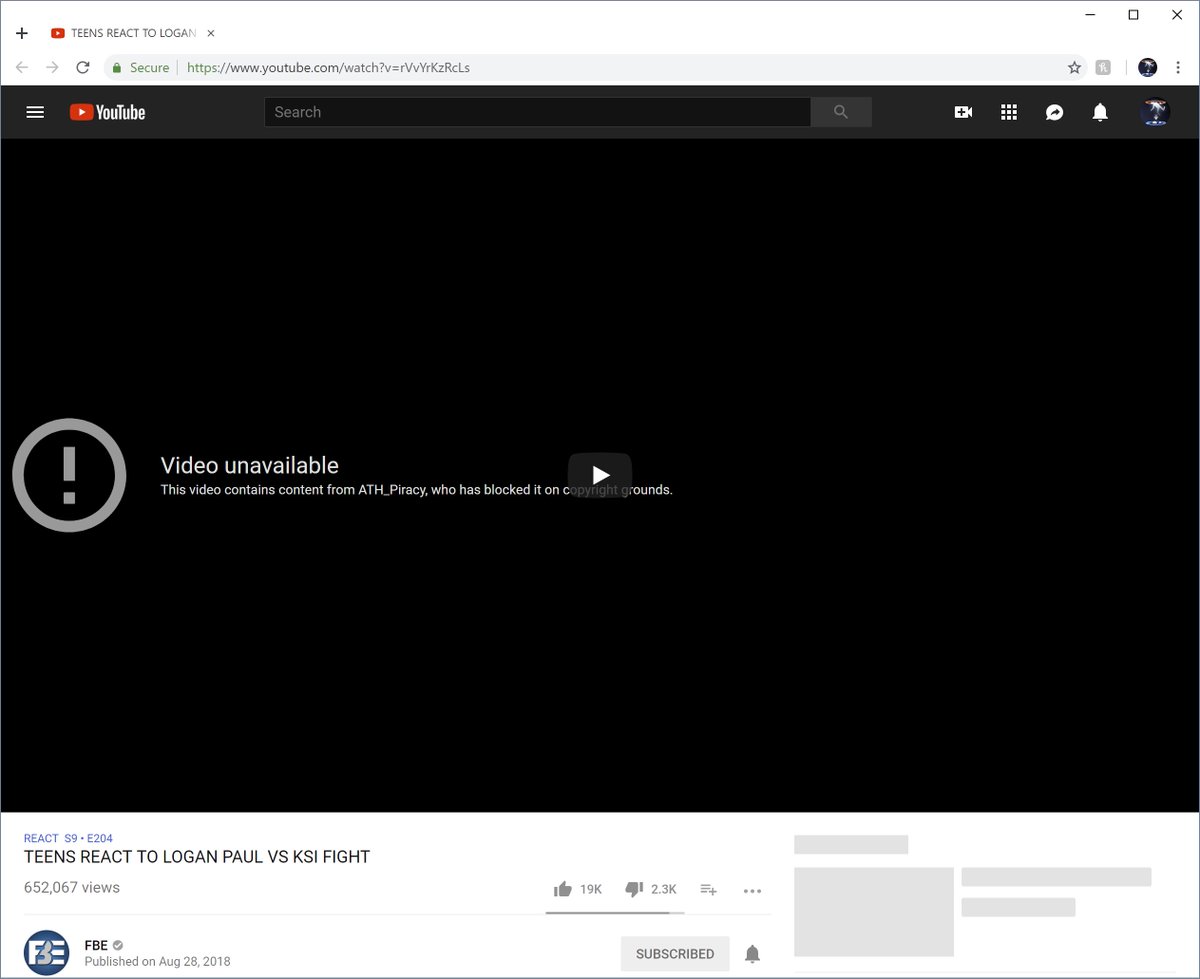
Task: Click the E204 episode link
Action: [99, 838]
